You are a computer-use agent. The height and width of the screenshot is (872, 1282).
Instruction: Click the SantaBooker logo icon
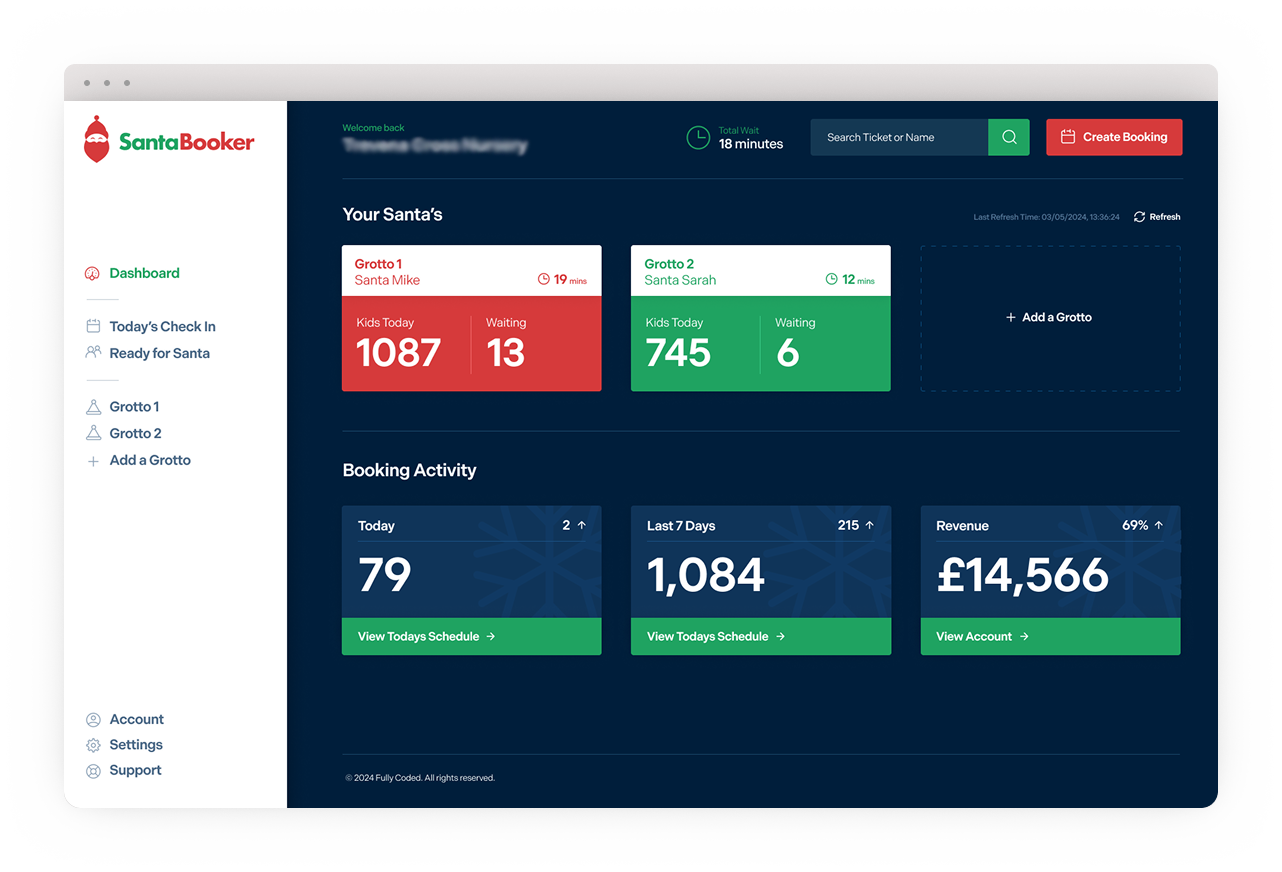[x=97, y=140]
